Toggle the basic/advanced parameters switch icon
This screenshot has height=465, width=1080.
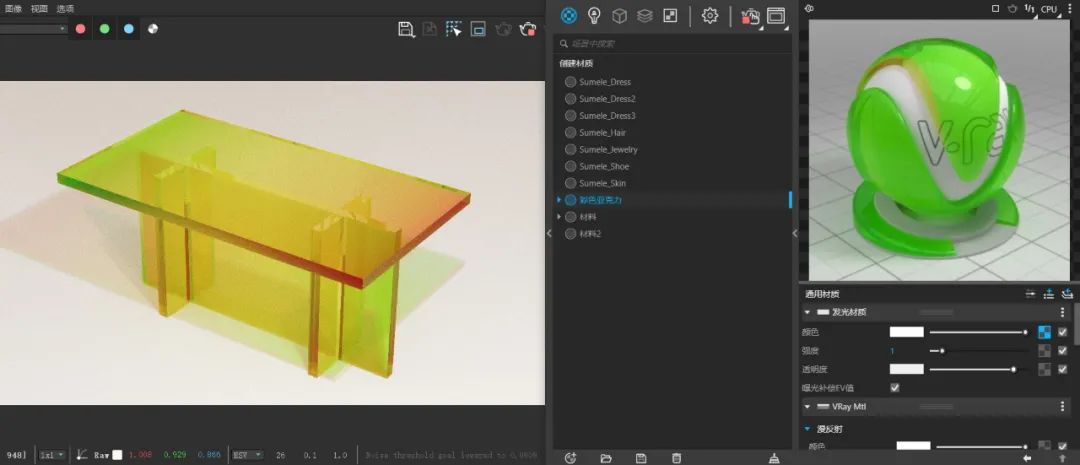pyautogui.click(x=1030, y=294)
